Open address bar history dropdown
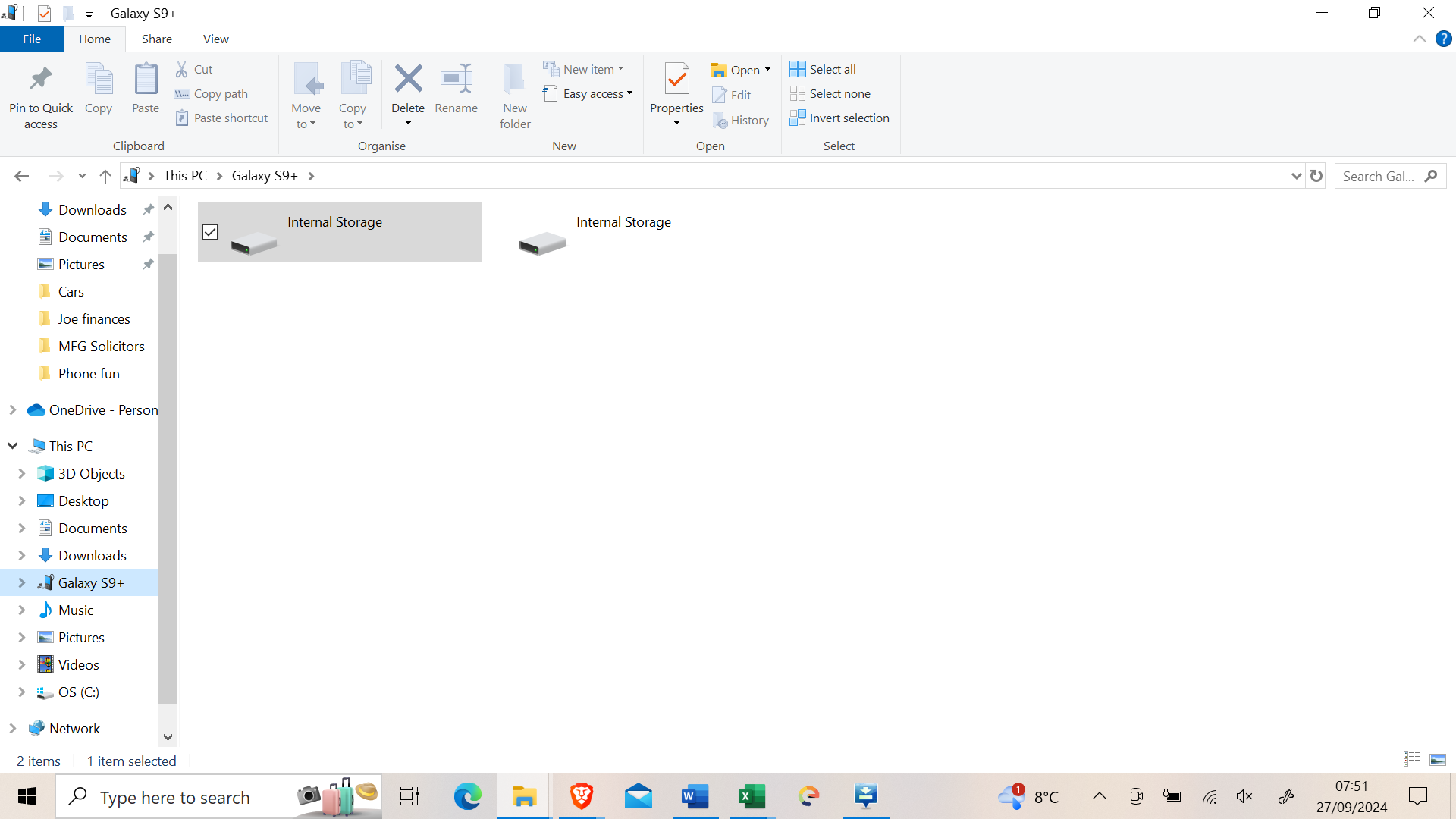This screenshot has height=819, width=1456. point(1296,176)
